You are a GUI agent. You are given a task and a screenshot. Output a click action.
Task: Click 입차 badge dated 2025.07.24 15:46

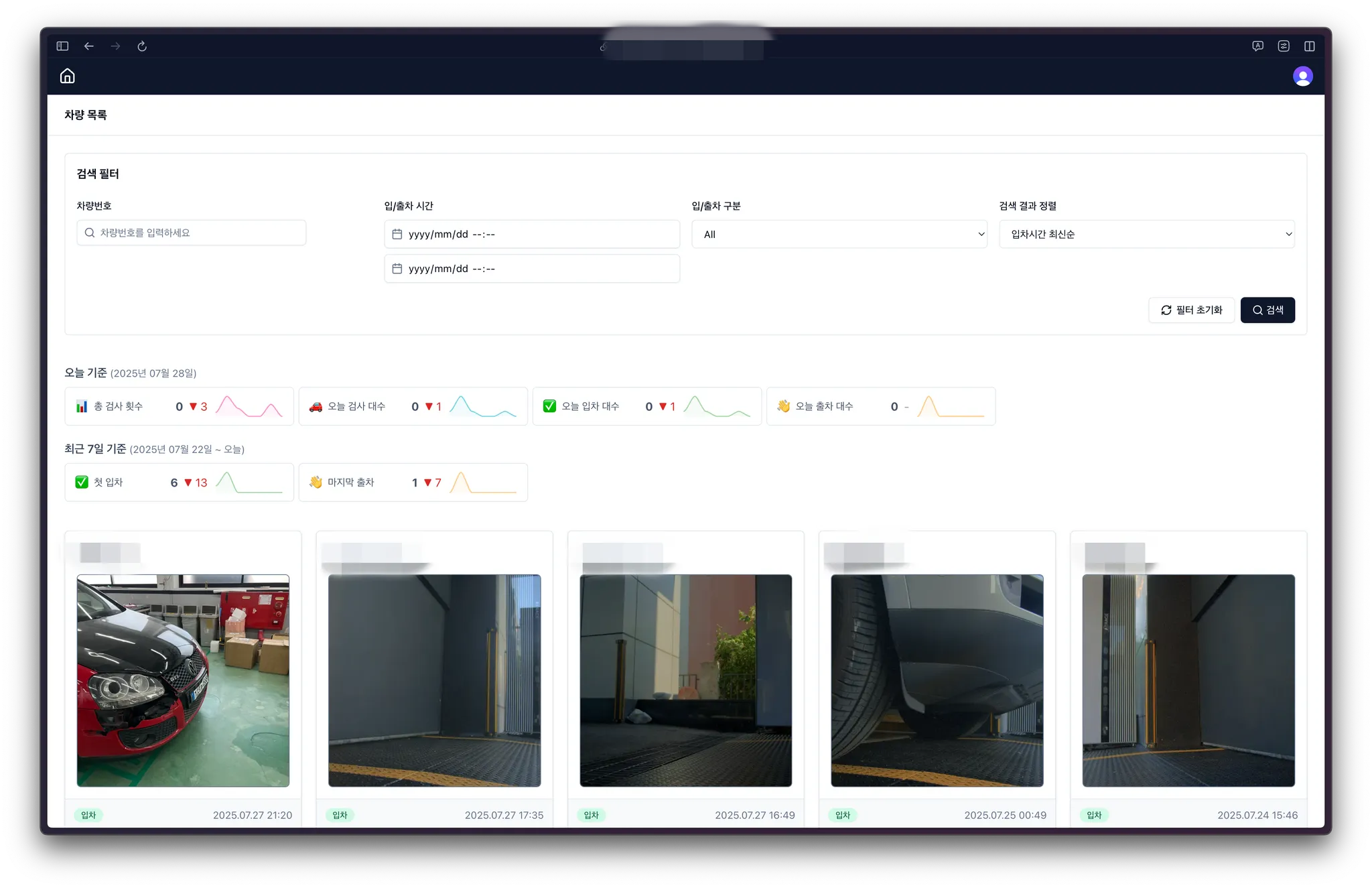[1094, 815]
